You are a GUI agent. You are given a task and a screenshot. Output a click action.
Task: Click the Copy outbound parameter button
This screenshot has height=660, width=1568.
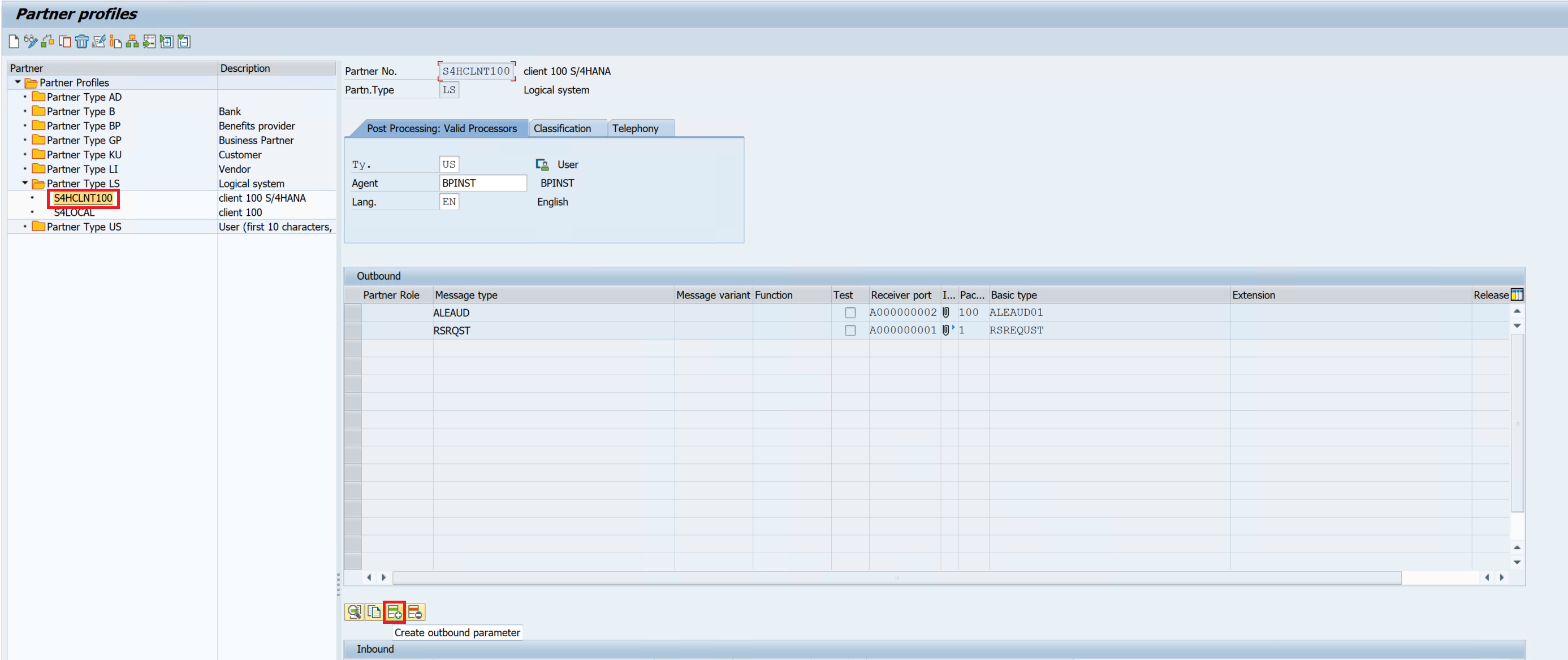374,611
